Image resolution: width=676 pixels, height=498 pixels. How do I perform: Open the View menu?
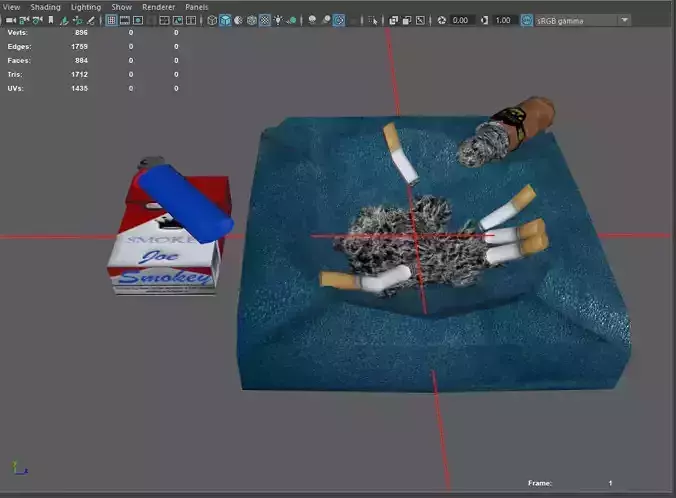click(12, 7)
